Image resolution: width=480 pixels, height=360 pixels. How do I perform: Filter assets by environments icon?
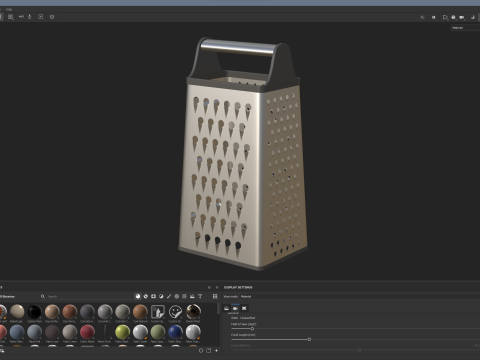tap(192, 296)
